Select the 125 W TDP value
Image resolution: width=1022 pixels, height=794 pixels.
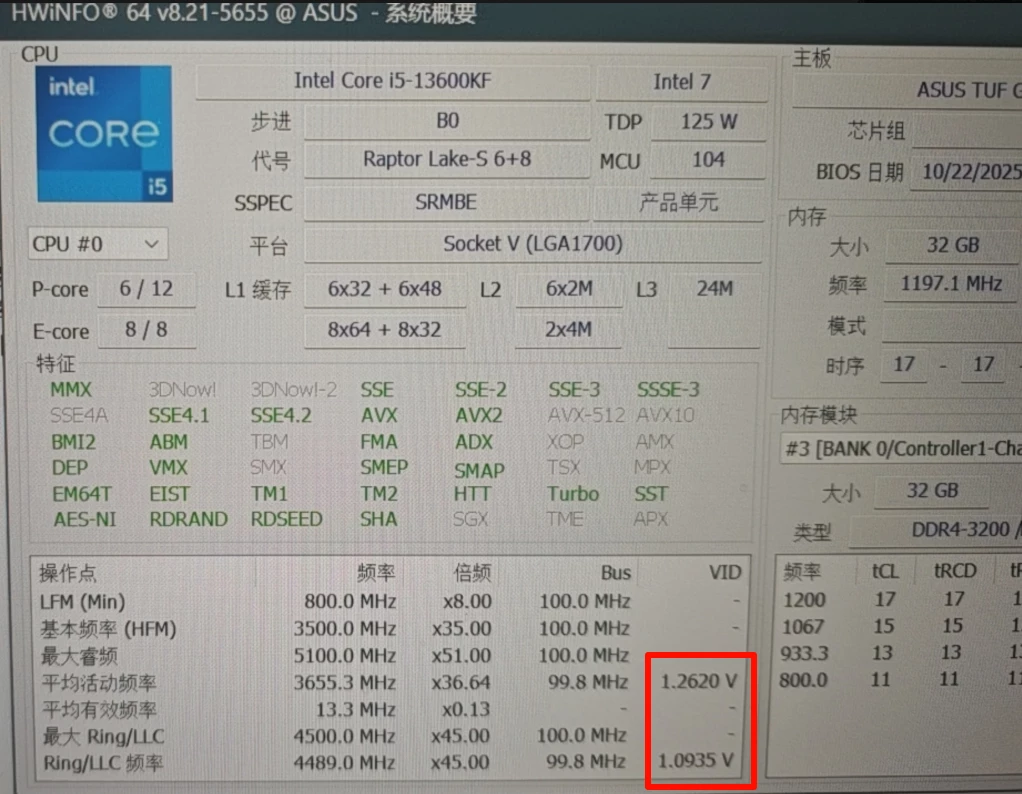pos(708,123)
